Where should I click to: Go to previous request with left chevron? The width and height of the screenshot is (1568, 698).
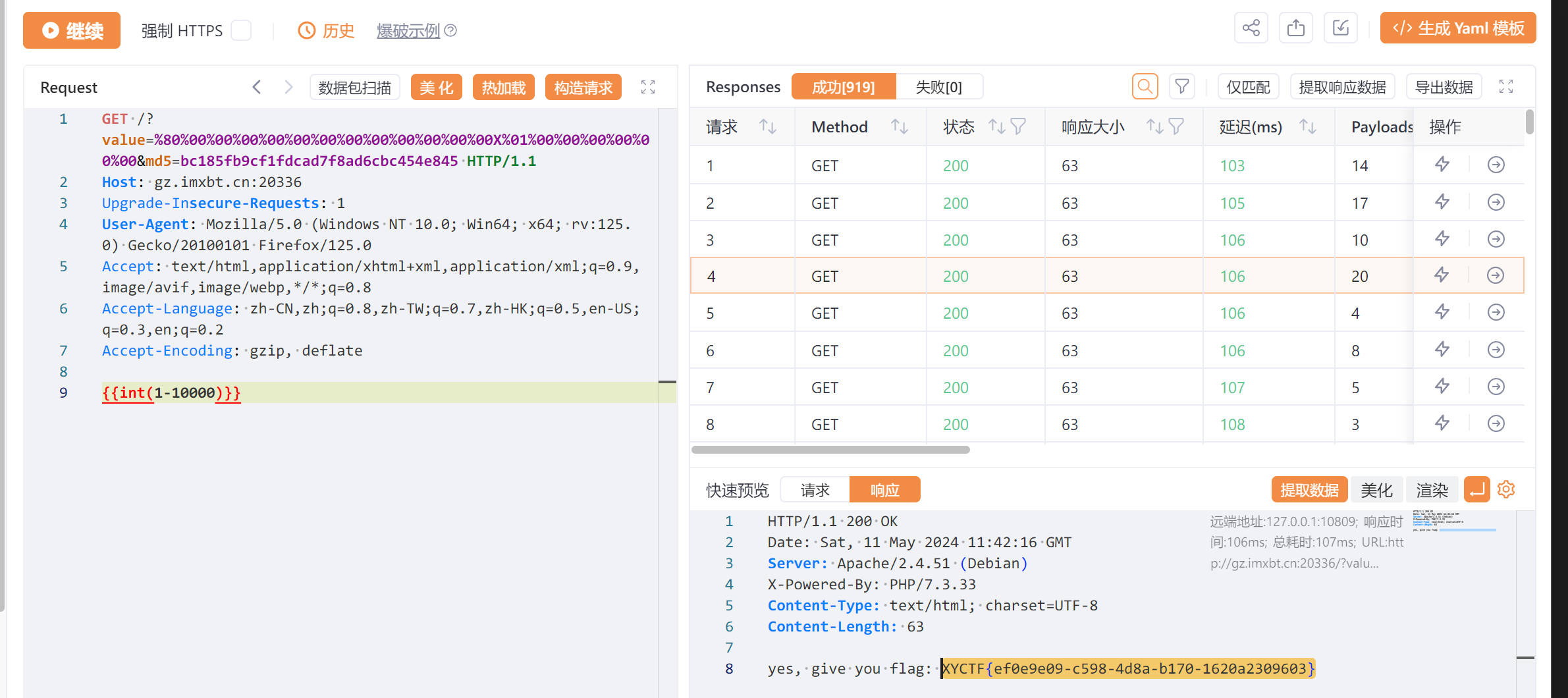[257, 87]
